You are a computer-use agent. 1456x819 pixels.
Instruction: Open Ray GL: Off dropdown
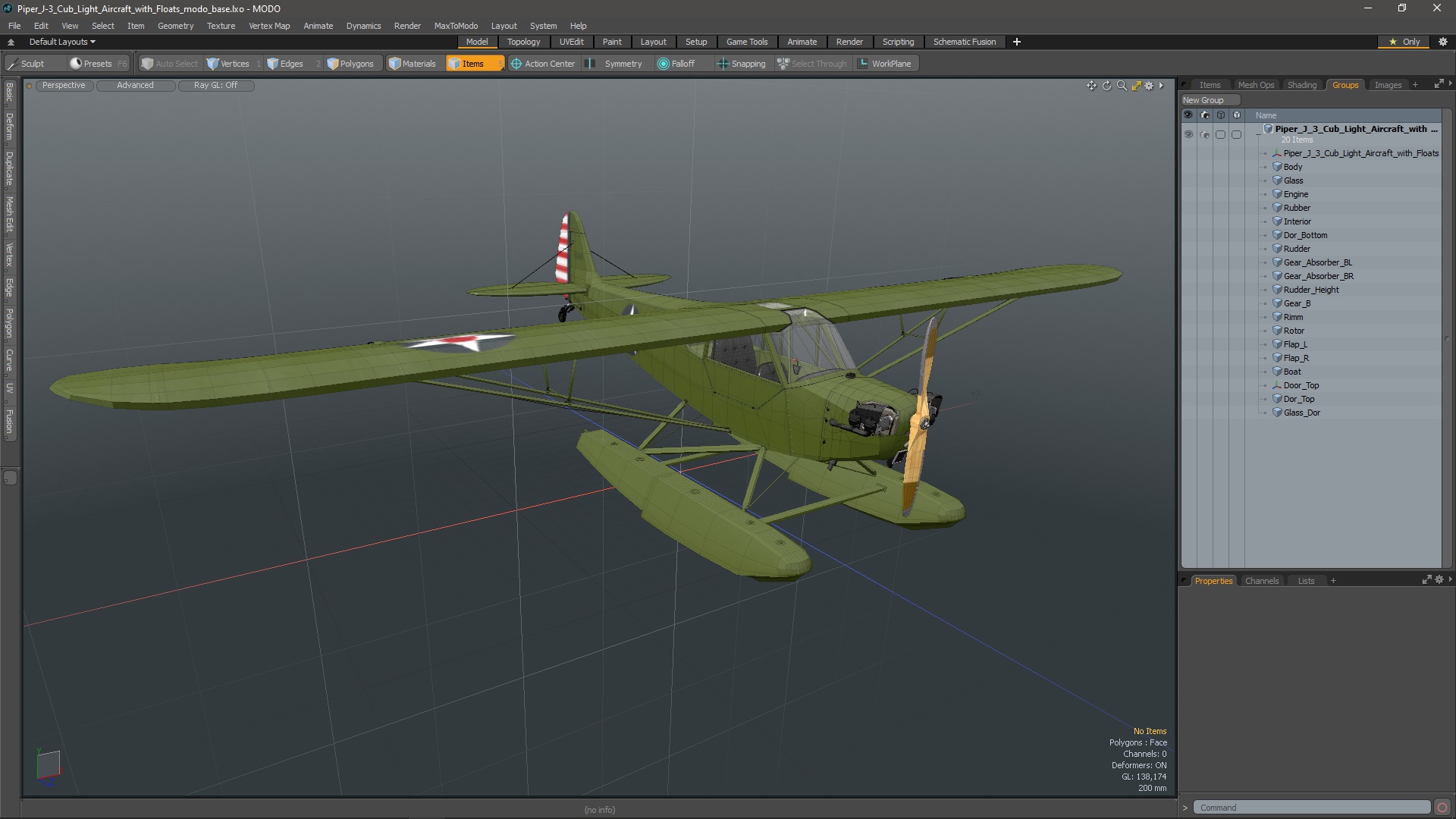point(215,85)
